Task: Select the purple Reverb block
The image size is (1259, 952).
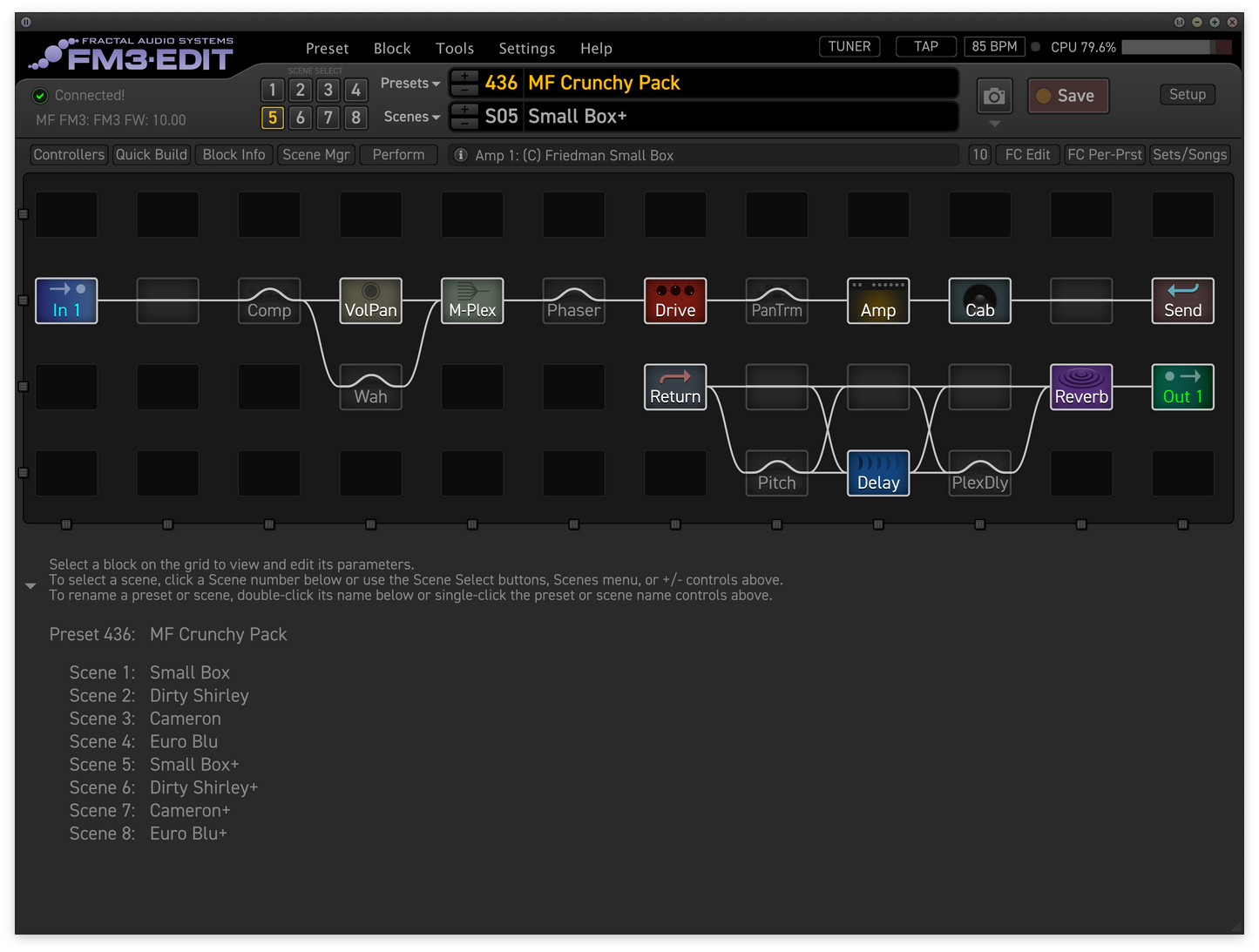Action: [1081, 387]
